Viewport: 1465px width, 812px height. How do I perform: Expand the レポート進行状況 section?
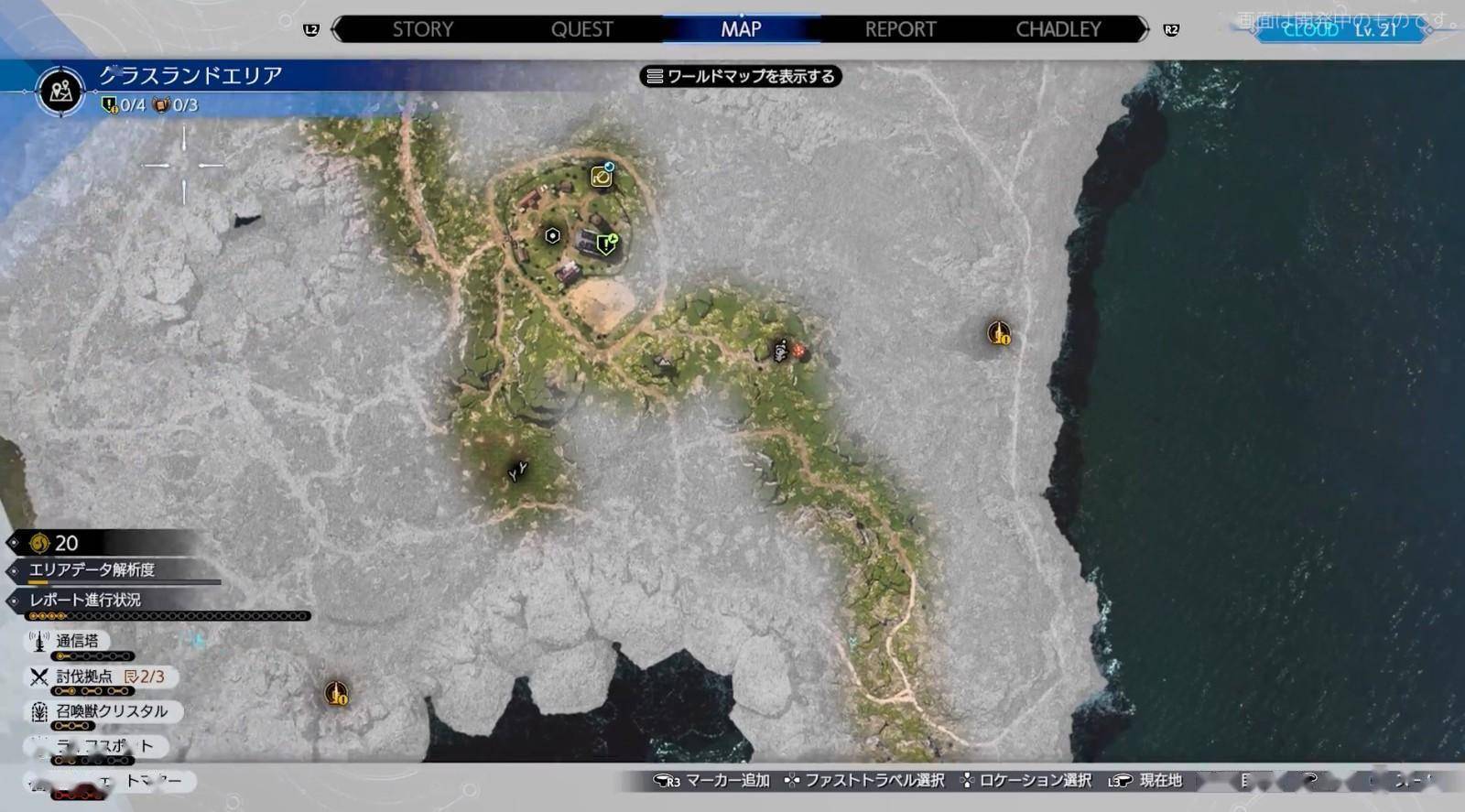tap(85, 601)
